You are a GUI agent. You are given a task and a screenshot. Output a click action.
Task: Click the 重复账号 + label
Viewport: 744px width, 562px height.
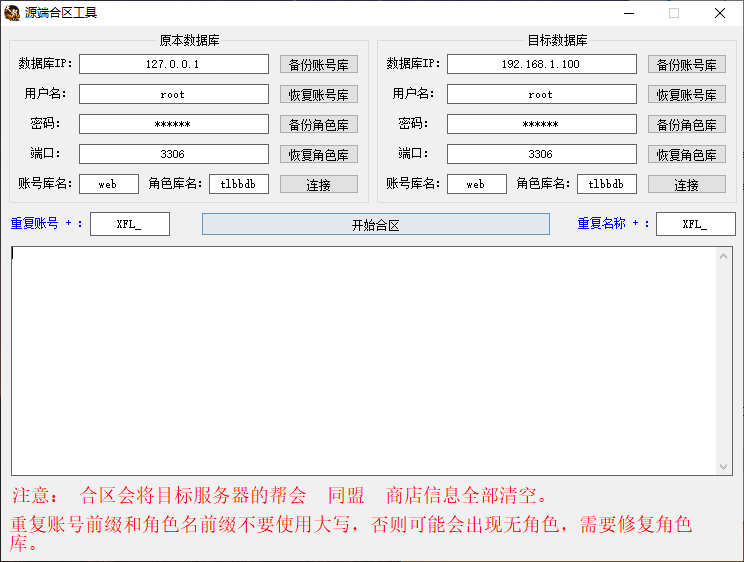coord(46,223)
